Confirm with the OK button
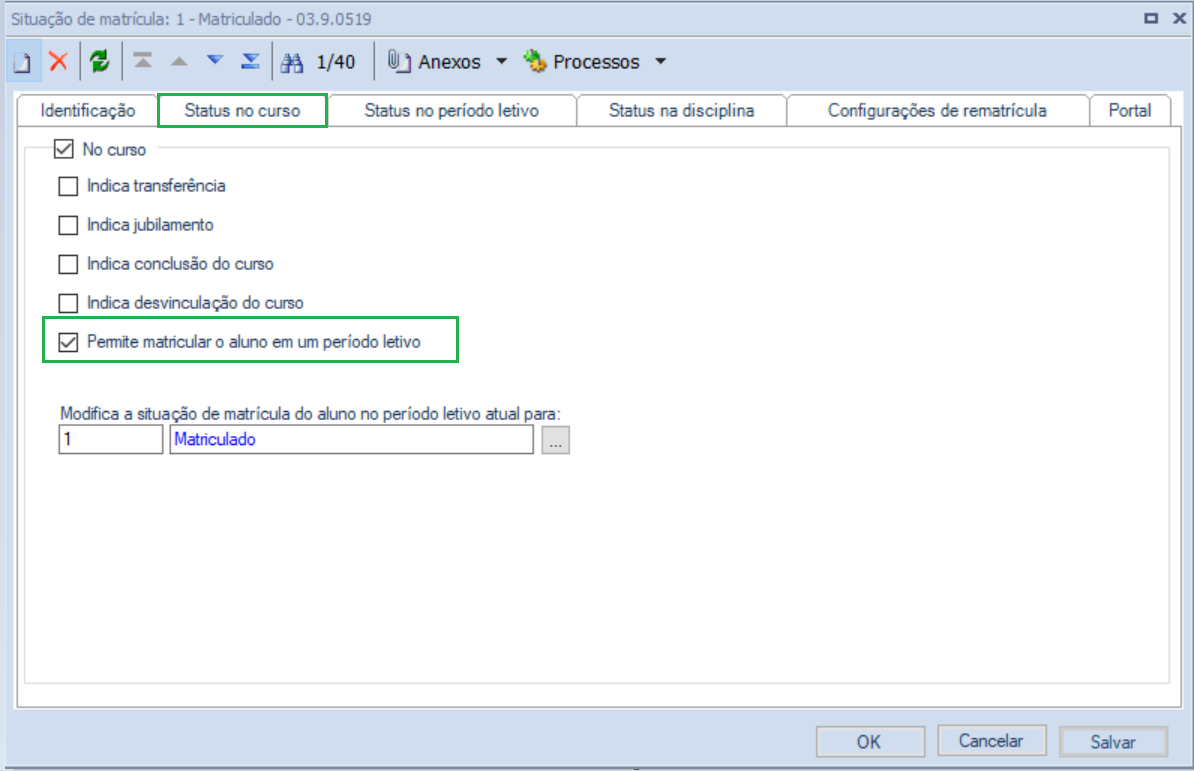The width and height of the screenshot is (1194, 771). 870,741
